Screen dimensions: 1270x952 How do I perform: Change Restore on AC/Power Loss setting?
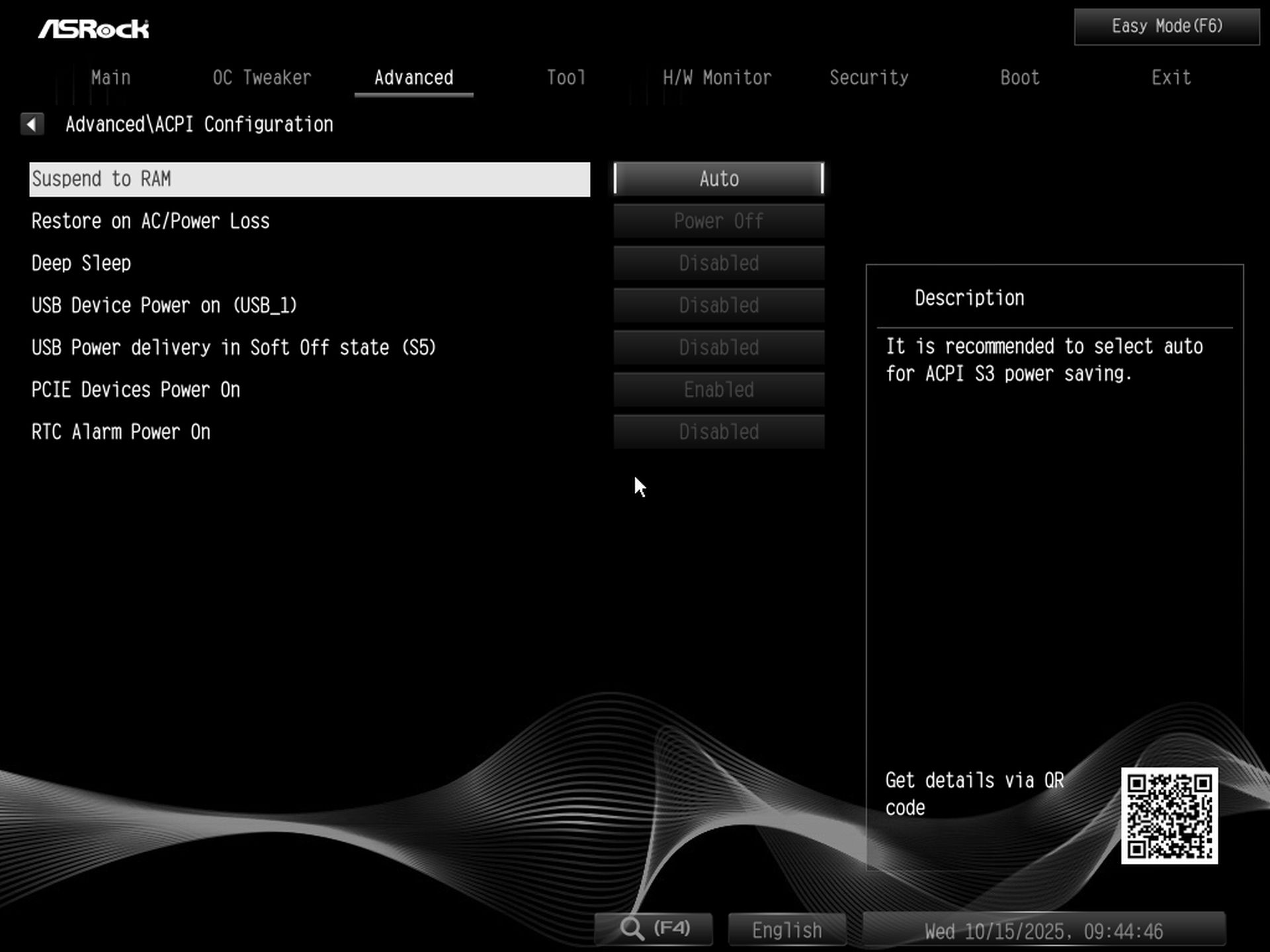click(x=718, y=221)
